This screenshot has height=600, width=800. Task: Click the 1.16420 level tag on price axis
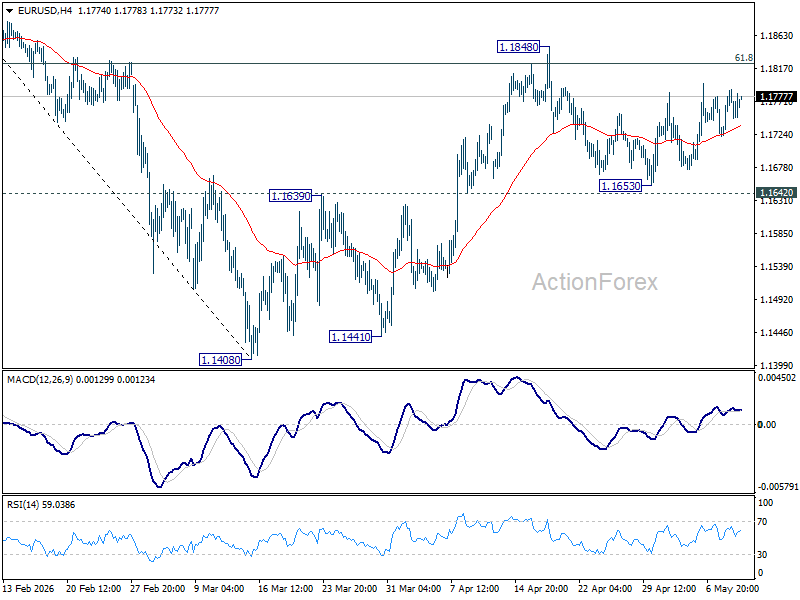click(x=776, y=192)
